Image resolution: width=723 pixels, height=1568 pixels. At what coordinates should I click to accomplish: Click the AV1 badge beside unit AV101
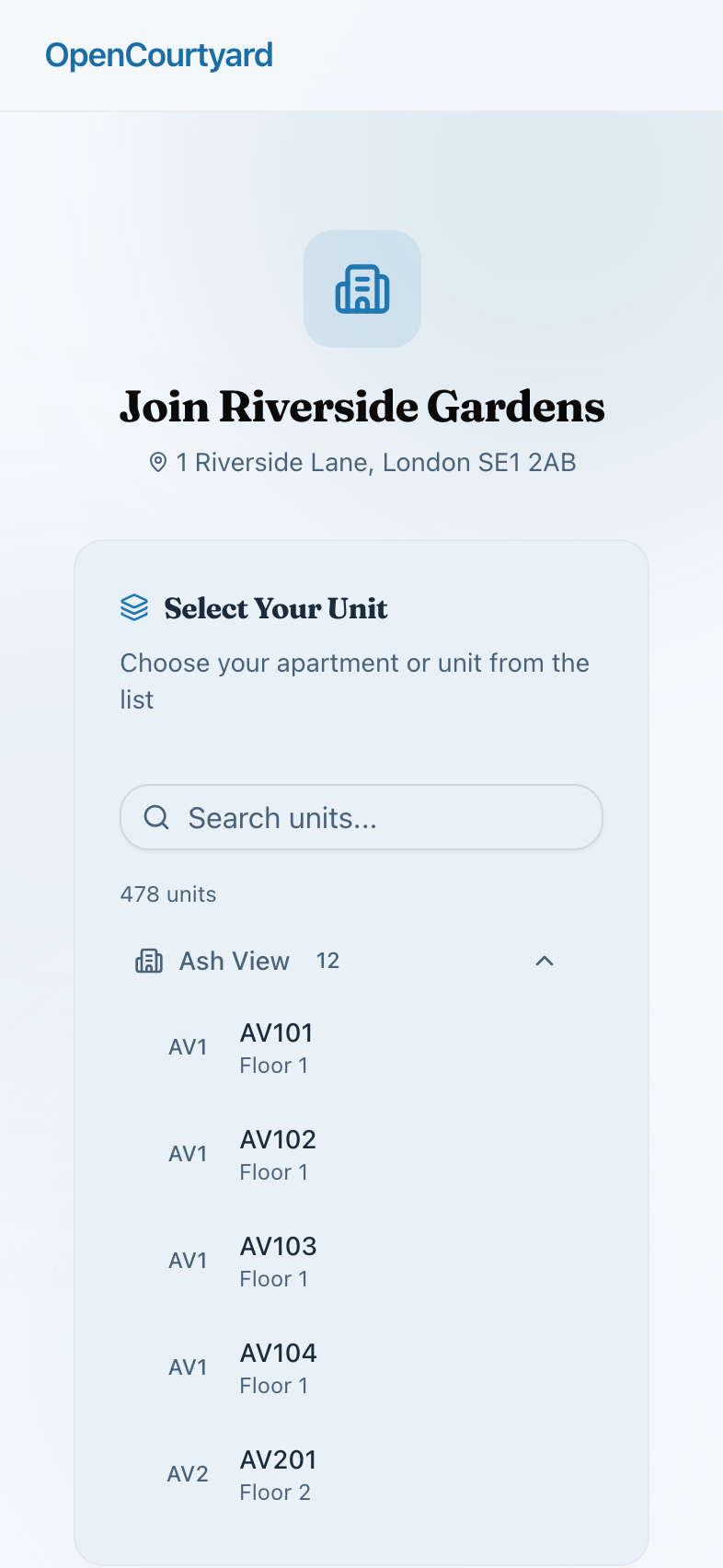tap(188, 1046)
